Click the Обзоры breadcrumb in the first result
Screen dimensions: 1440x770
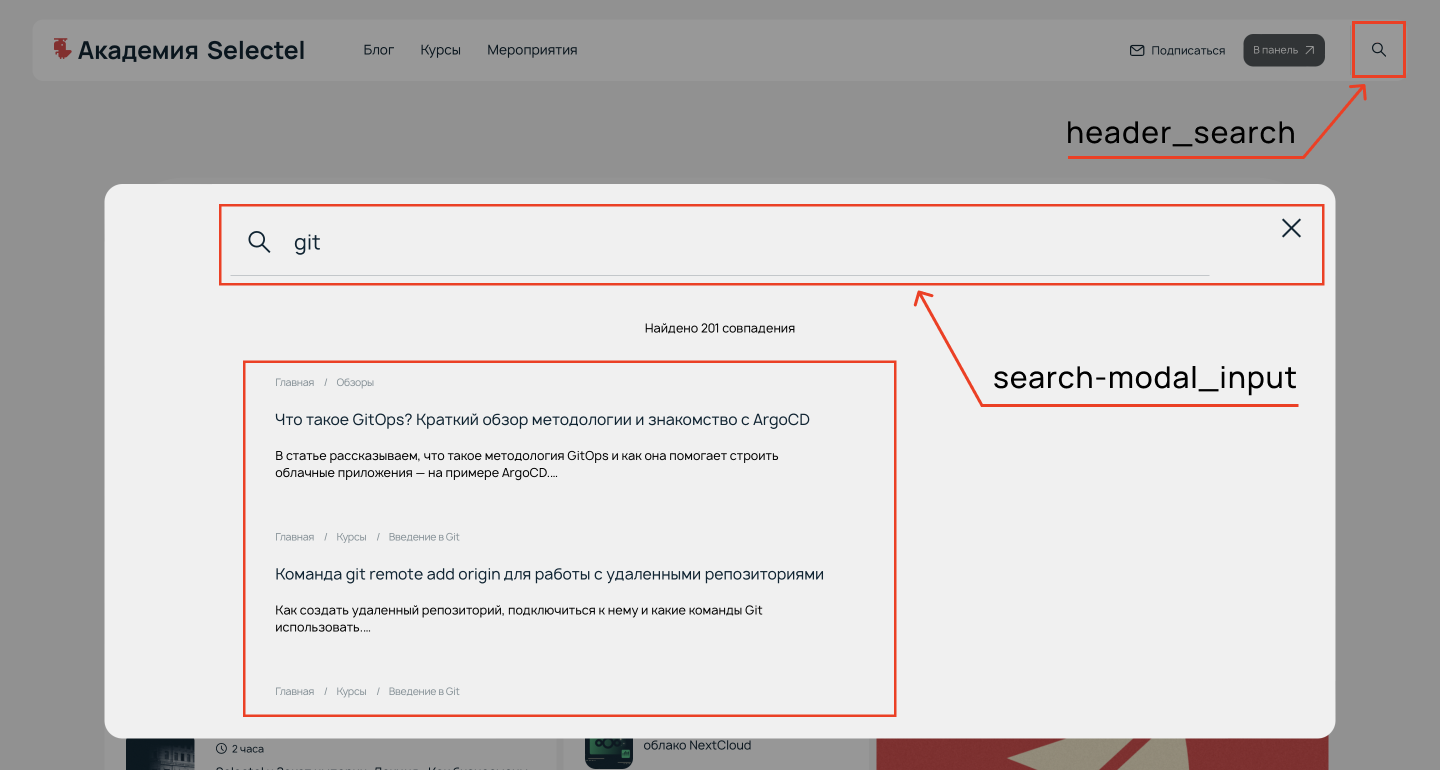355,382
